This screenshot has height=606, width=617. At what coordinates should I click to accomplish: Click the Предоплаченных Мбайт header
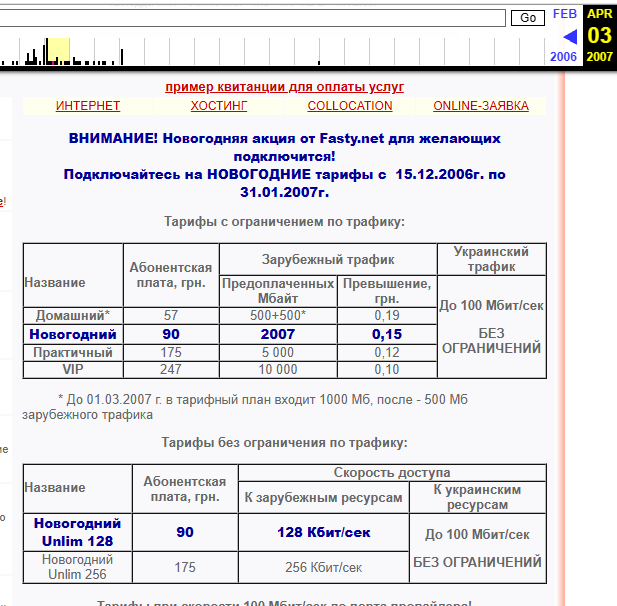(x=278, y=291)
